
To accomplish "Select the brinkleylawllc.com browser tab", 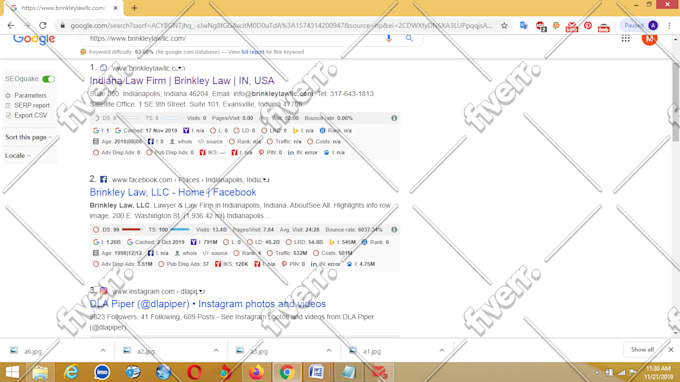I will click(63, 8).
